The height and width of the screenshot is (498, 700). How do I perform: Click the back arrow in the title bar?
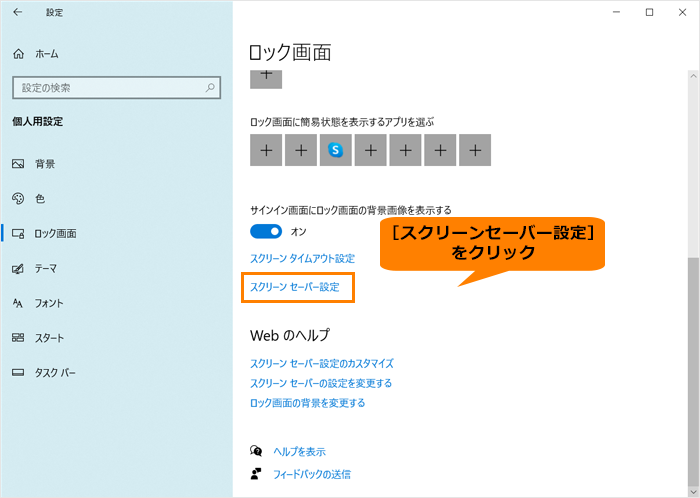click(18, 13)
